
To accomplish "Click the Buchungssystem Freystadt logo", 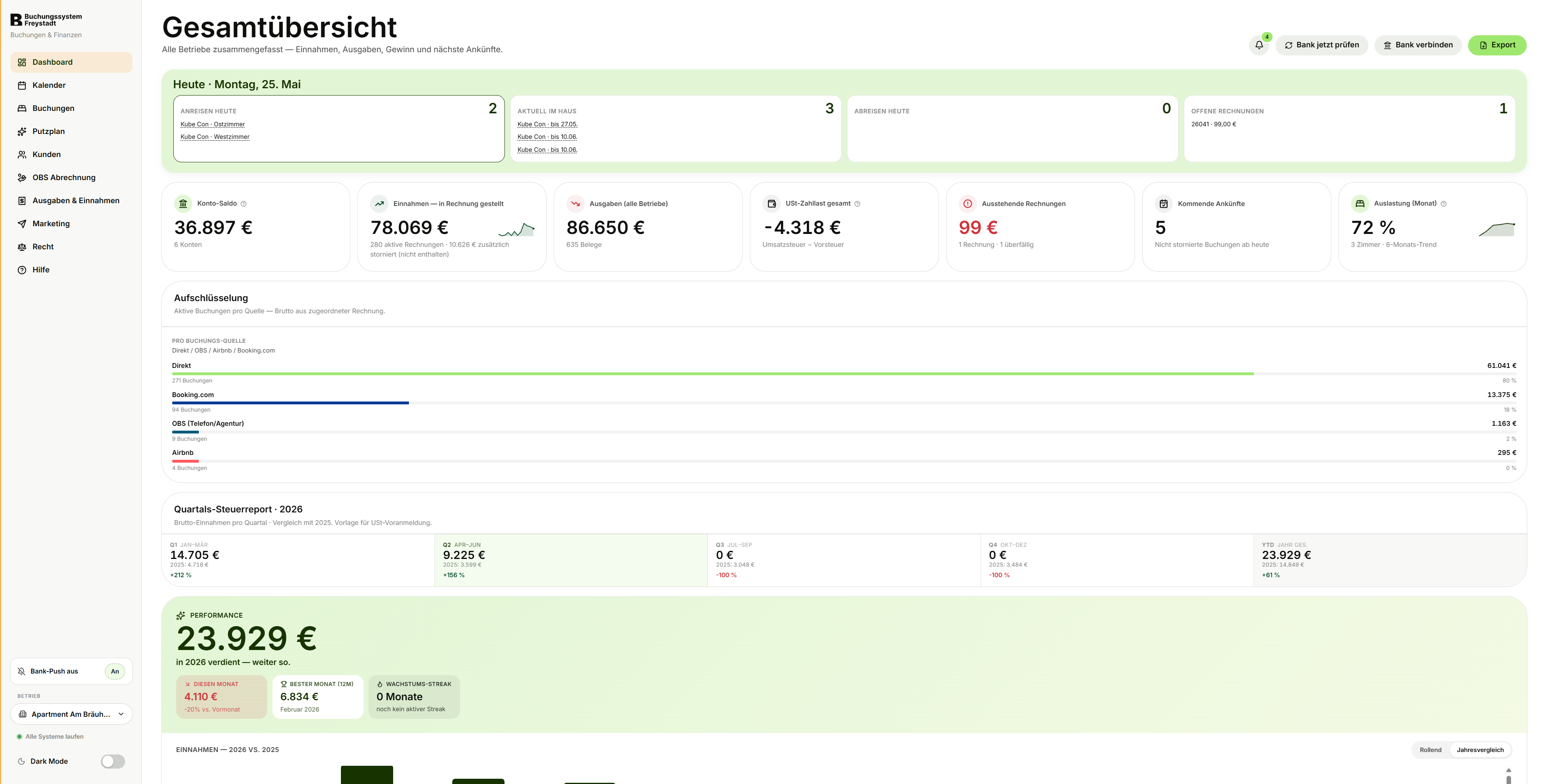I will click(x=46, y=20).
